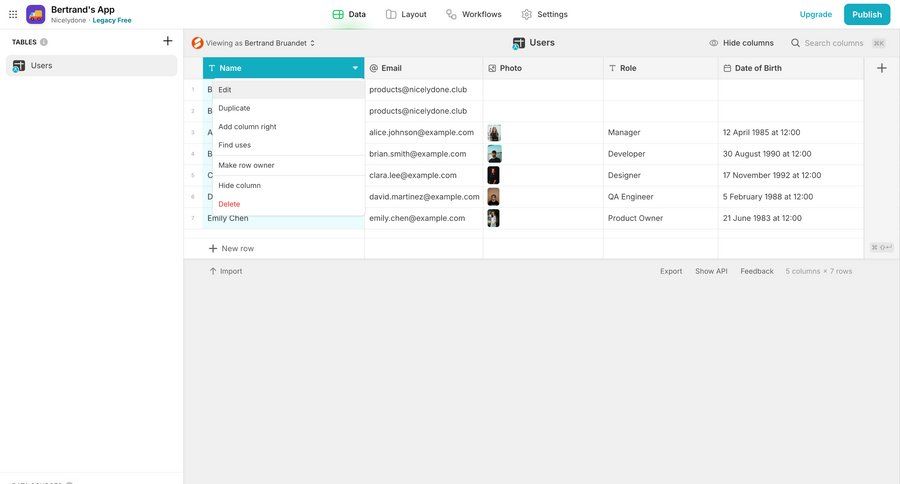Click the Feedback link

[x=757, y=271]
